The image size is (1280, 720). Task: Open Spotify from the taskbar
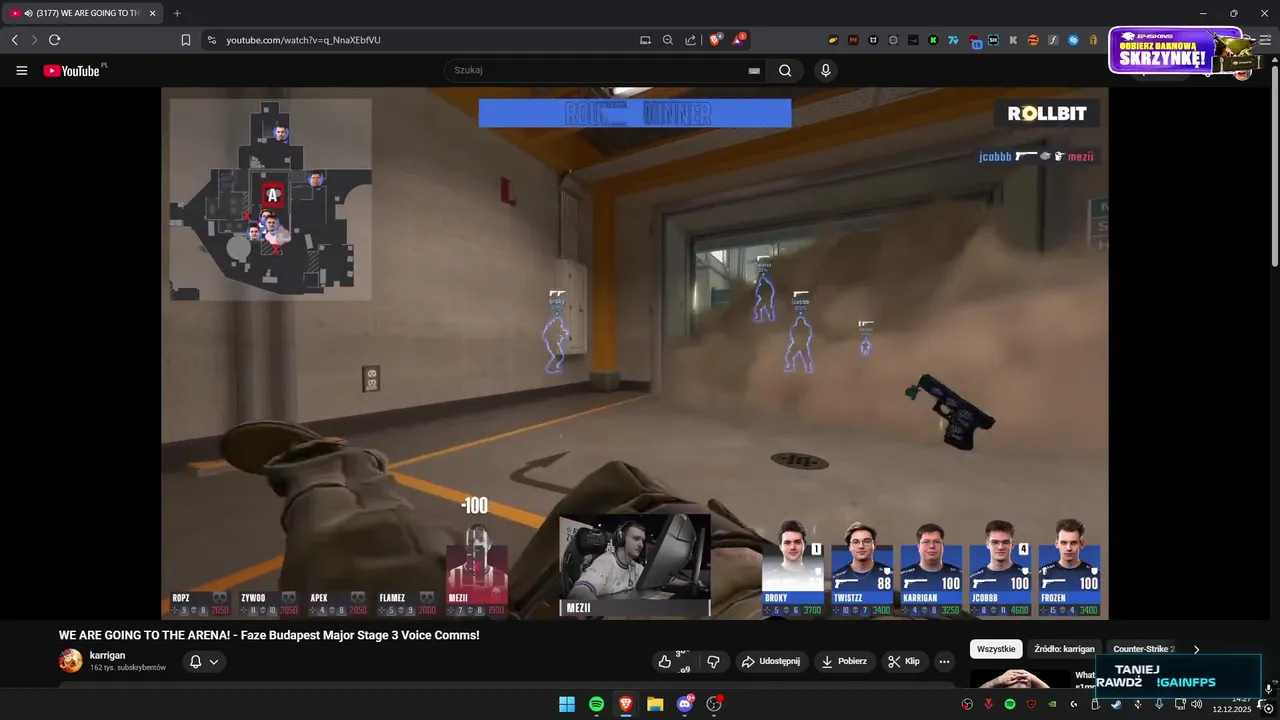point(596,704)
